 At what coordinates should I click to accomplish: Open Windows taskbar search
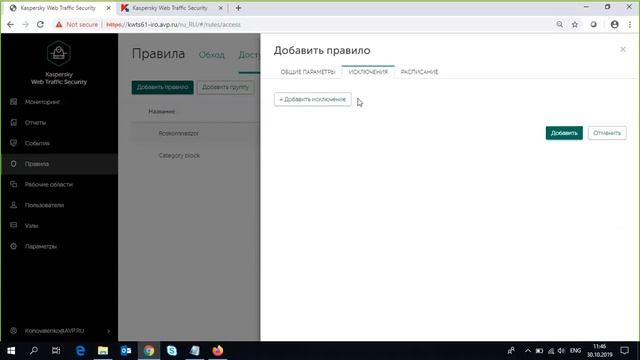click(x=34, y=351)
